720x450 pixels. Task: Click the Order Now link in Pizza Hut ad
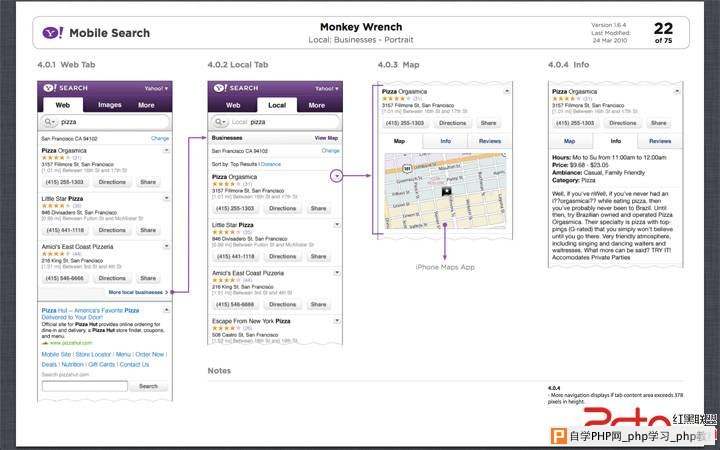150,354
